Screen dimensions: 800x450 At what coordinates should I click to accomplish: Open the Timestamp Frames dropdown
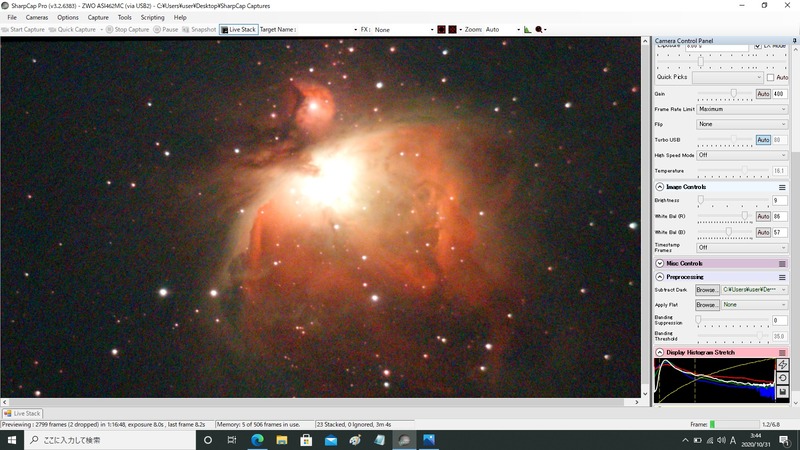(742, 247)
